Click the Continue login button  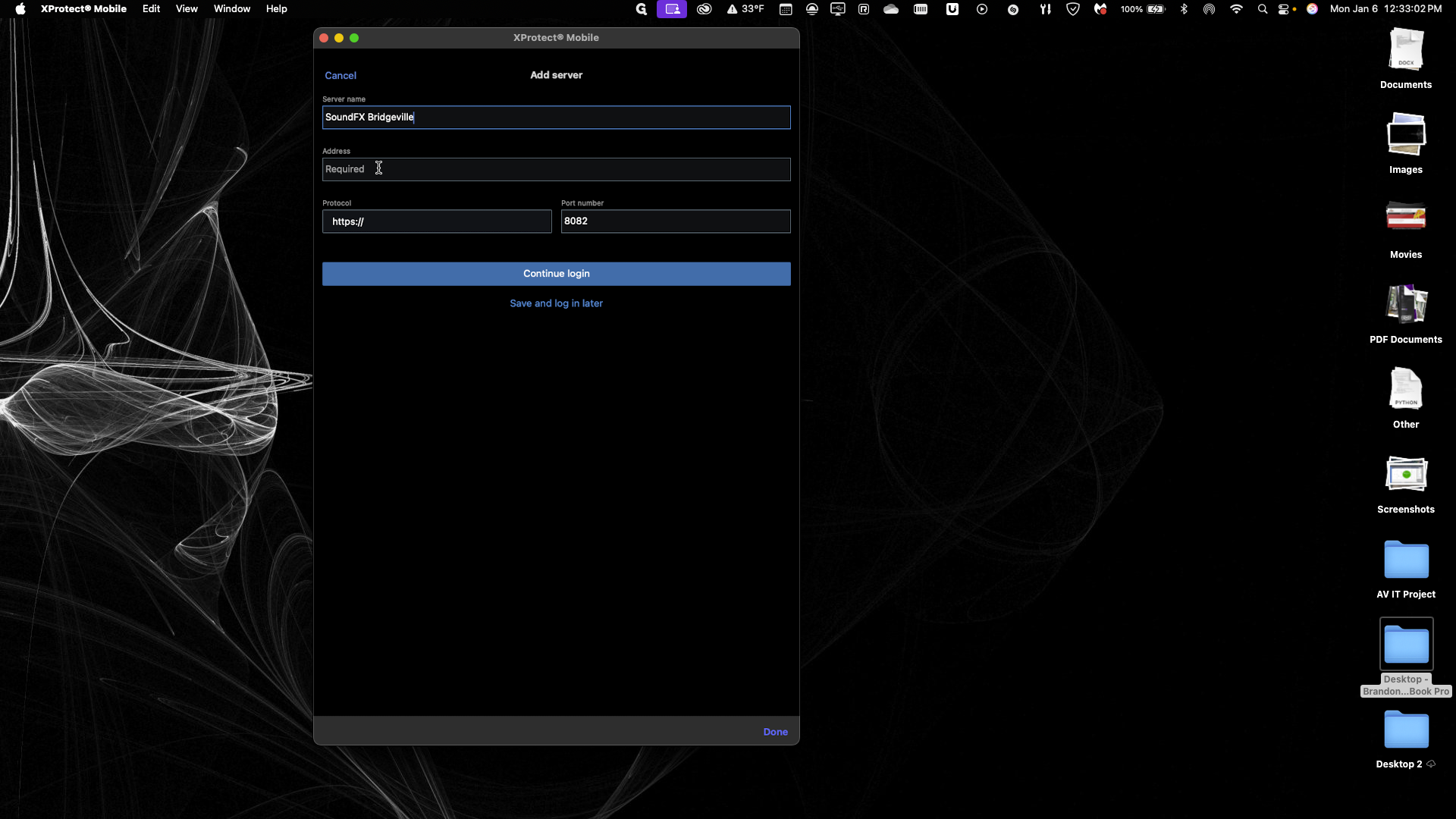coord(556,274)
